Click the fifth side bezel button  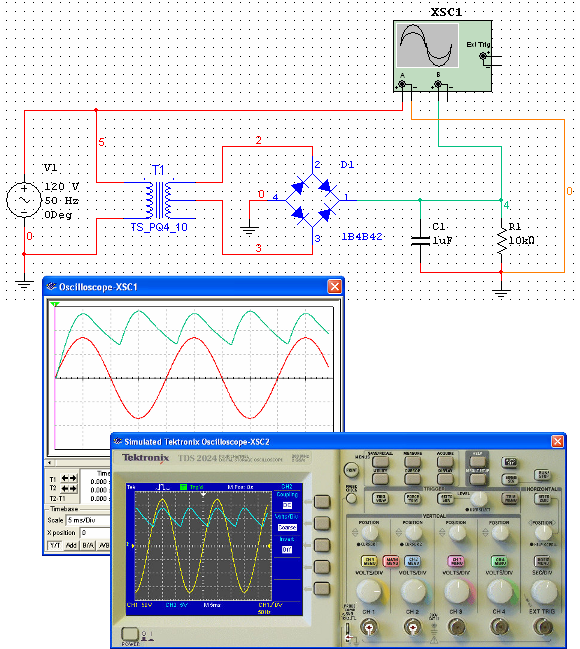pyautogui.click(x=322, y=588)
